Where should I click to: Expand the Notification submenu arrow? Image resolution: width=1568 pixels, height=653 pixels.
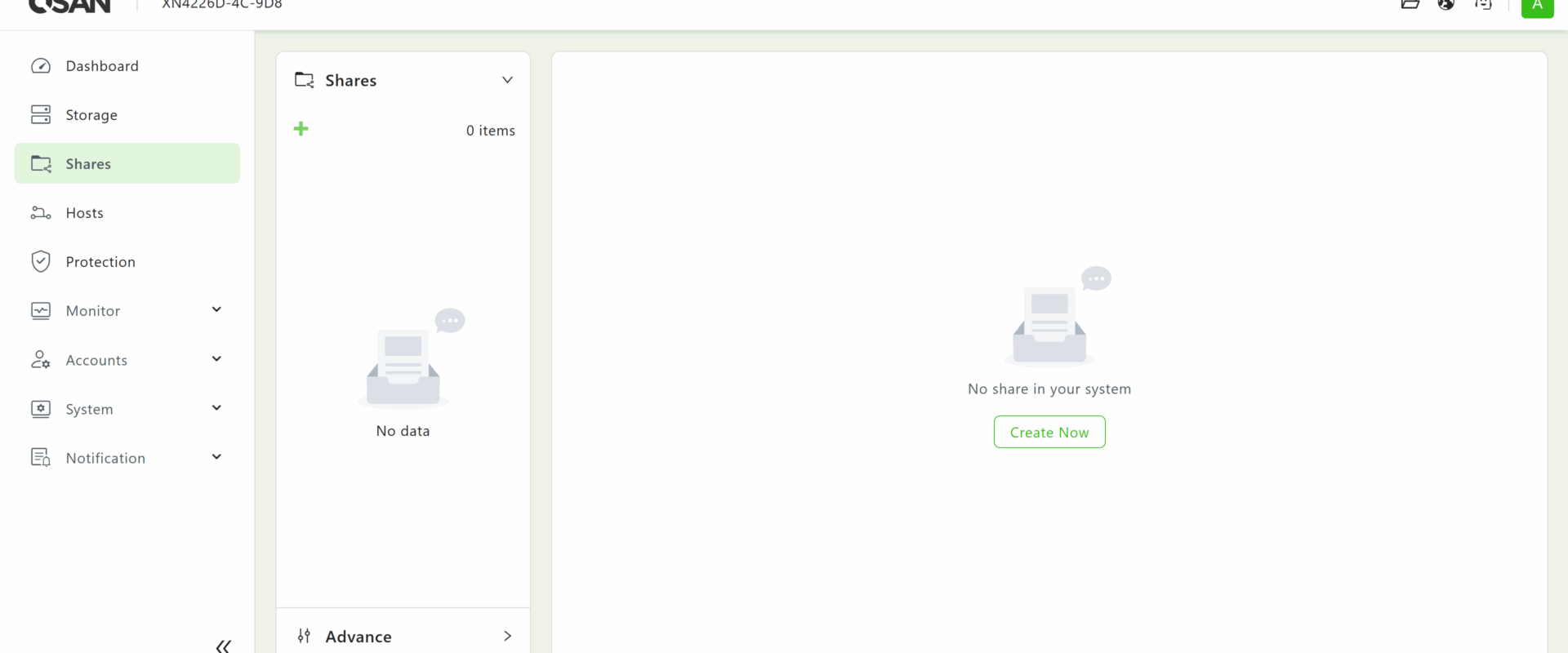coord(216,457)
